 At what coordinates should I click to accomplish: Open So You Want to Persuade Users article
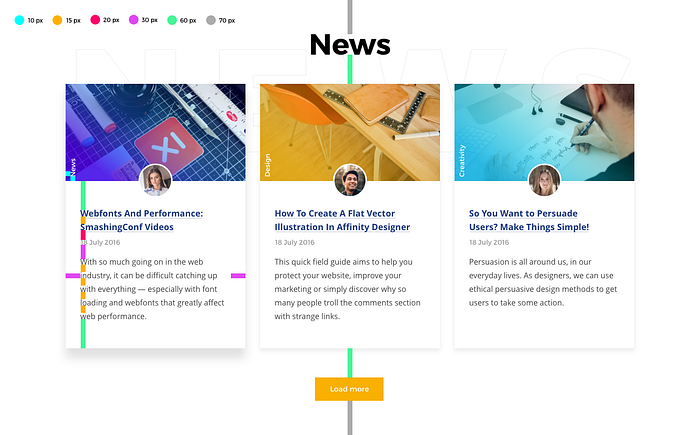(529, 220)
